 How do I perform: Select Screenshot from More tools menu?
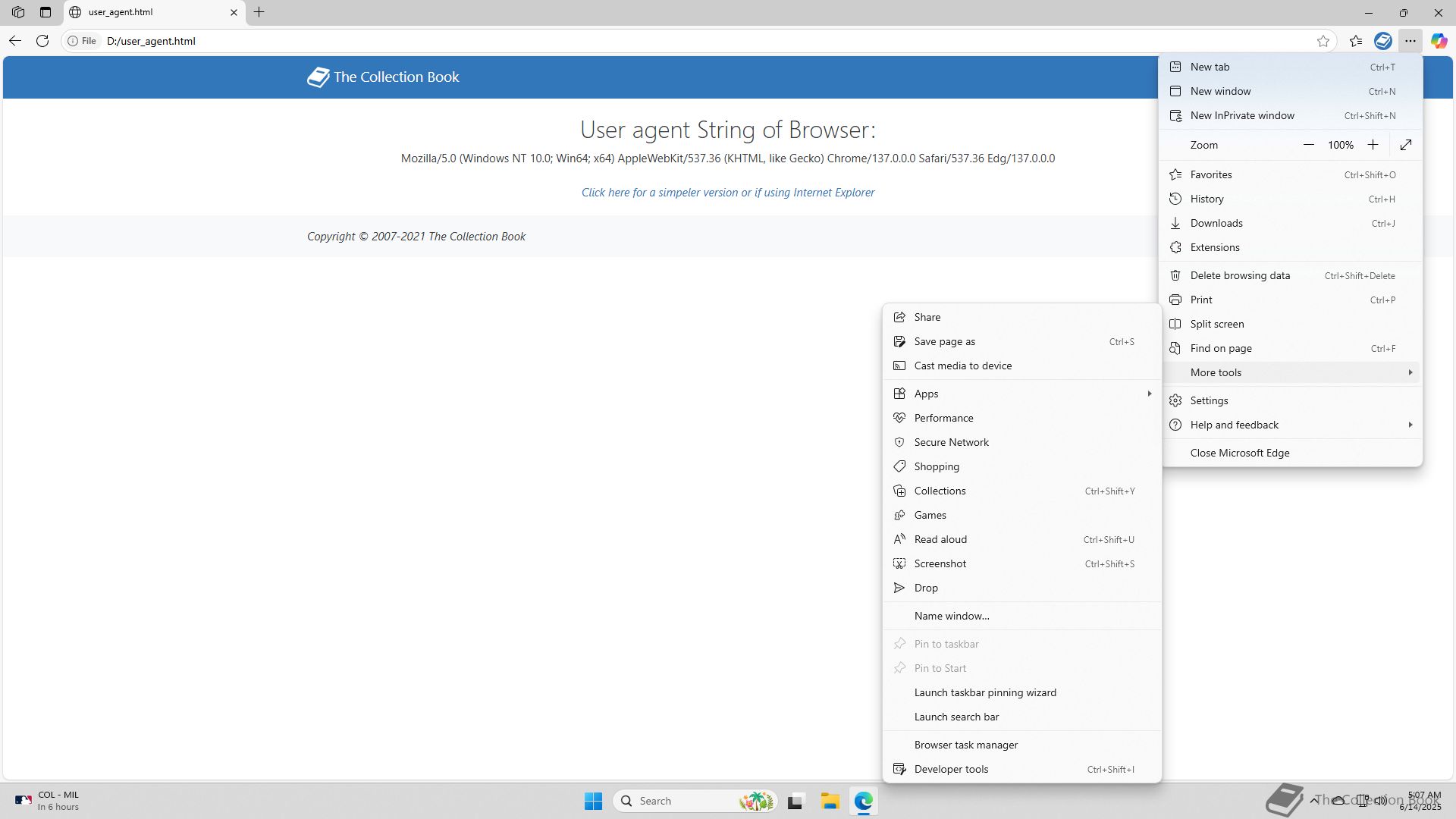point(940,563)
